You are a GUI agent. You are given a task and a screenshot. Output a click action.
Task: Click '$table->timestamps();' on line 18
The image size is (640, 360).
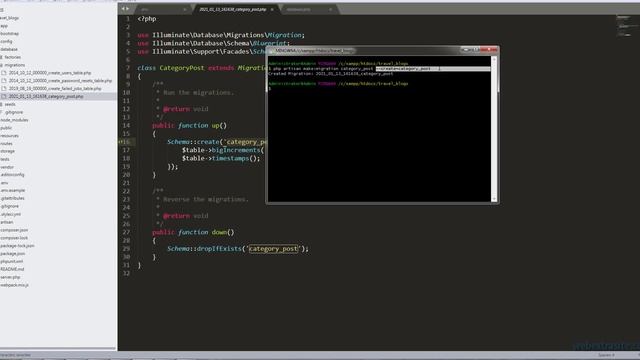coord(221,158)
